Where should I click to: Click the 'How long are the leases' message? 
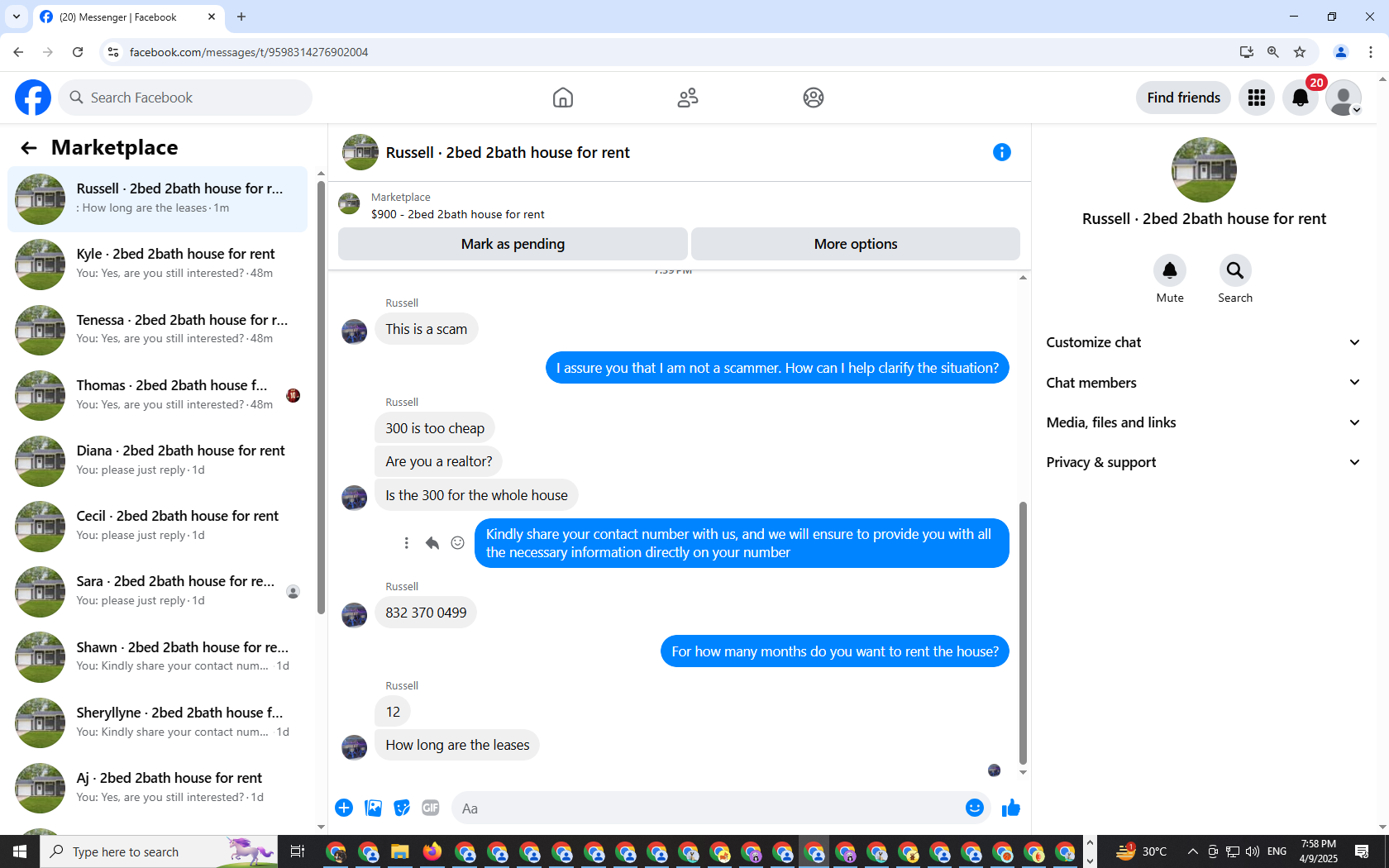[457, 745]
